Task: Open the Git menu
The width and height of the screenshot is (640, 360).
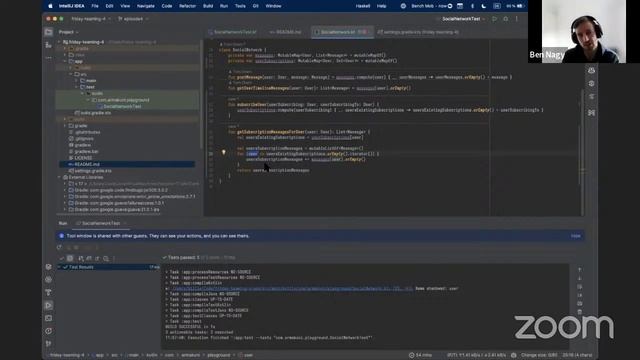Action: click(x=256, y=6)
